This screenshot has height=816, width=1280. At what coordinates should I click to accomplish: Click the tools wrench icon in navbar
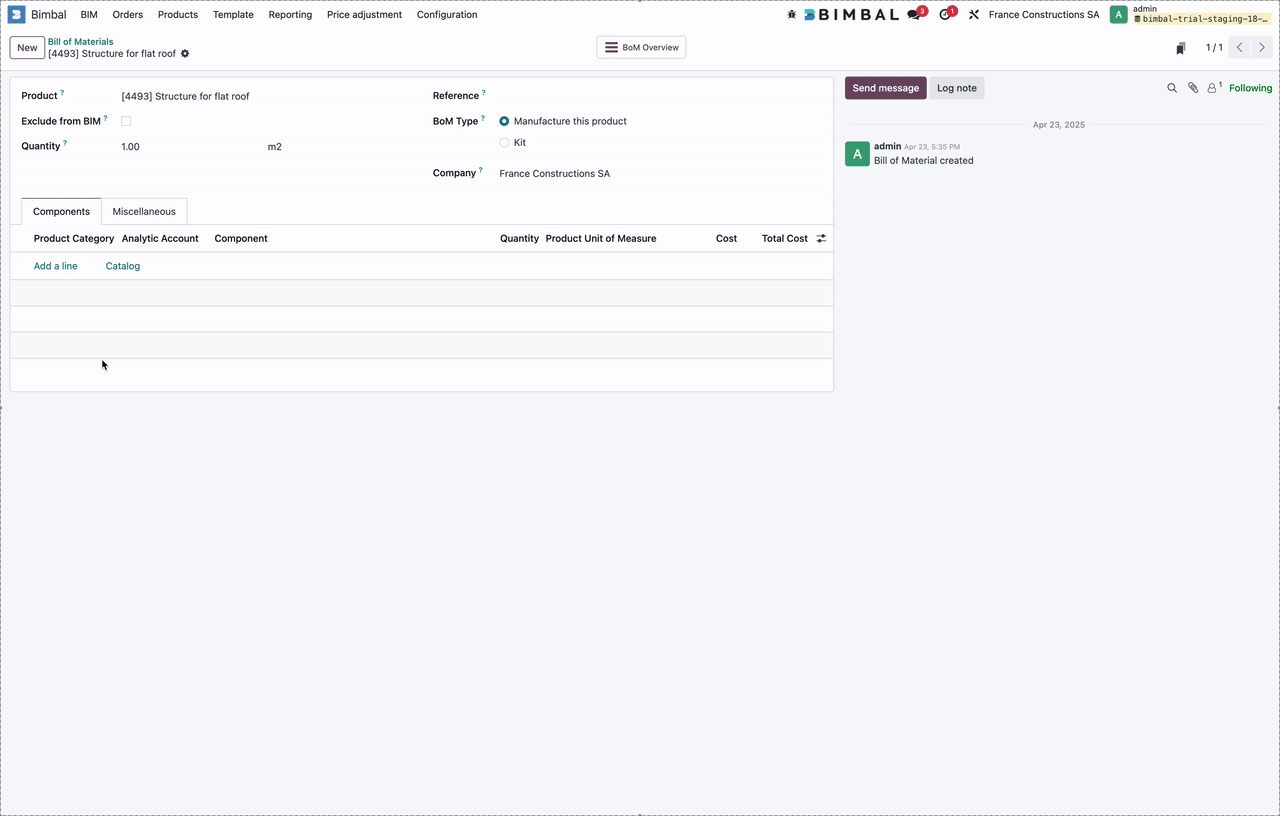pyautogui.click(x=974, y=15)
